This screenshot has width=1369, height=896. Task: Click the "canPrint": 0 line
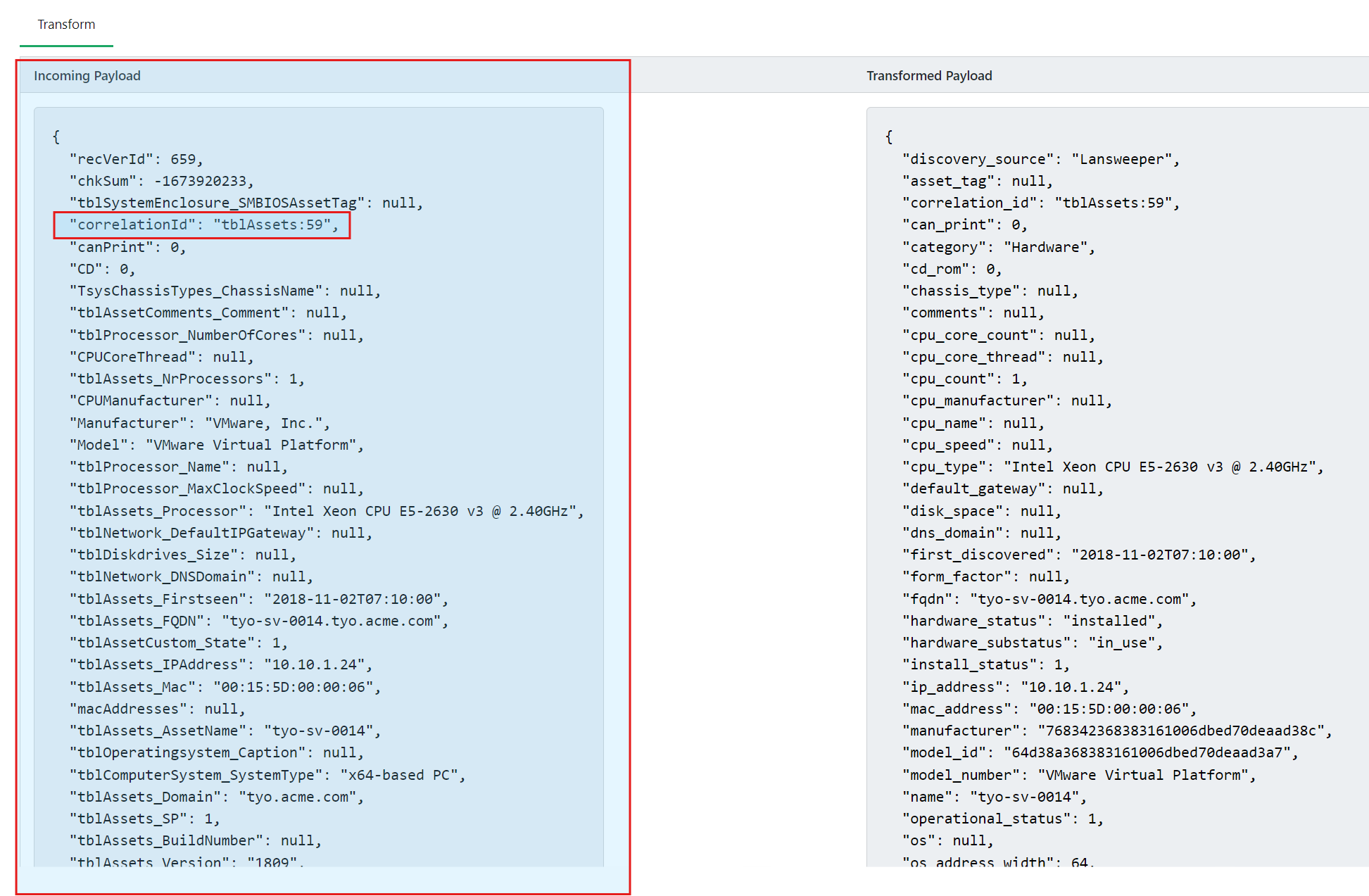coord(127,247)
